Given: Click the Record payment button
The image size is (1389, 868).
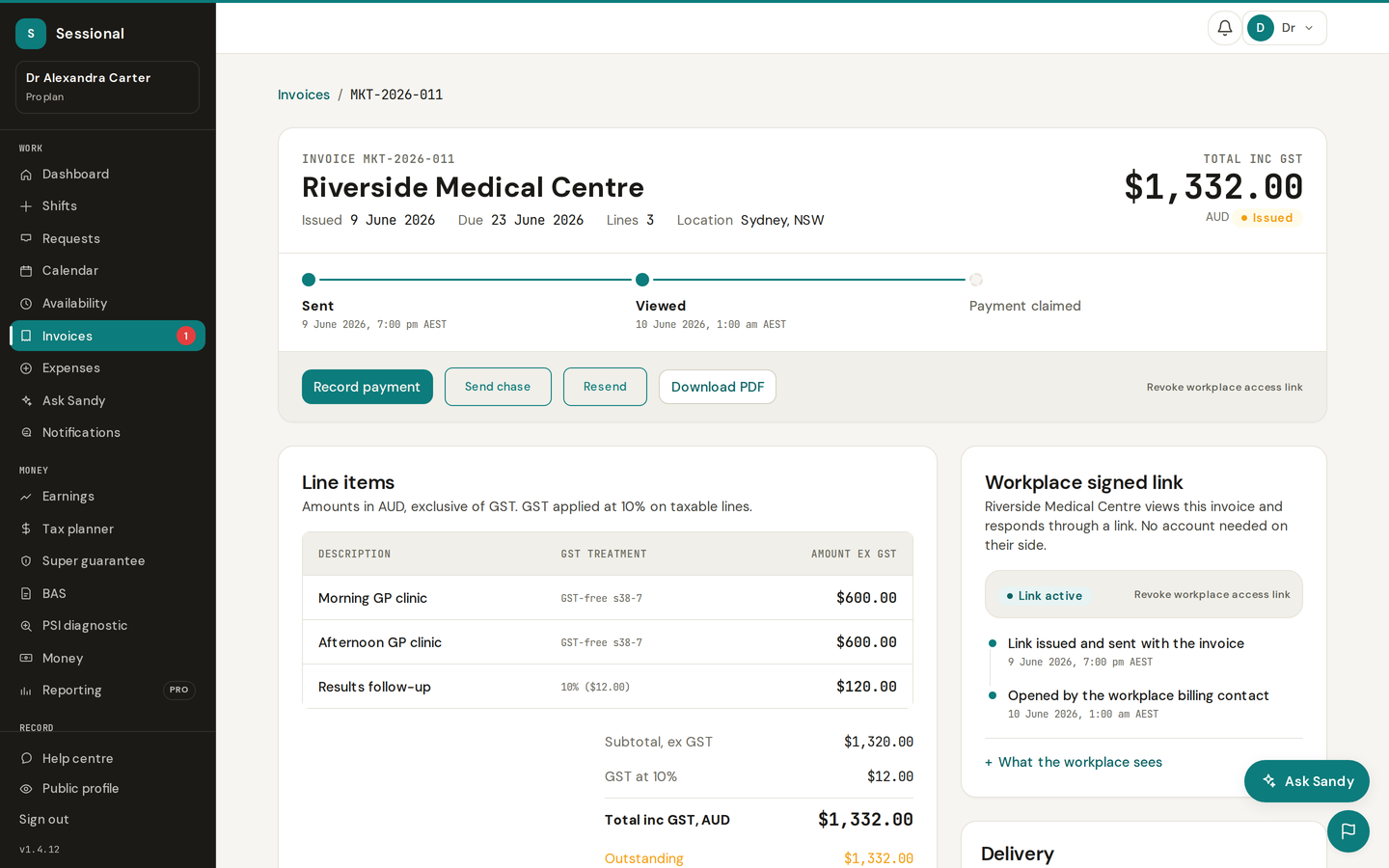Looking at the screenshot, I should (368, 387).
